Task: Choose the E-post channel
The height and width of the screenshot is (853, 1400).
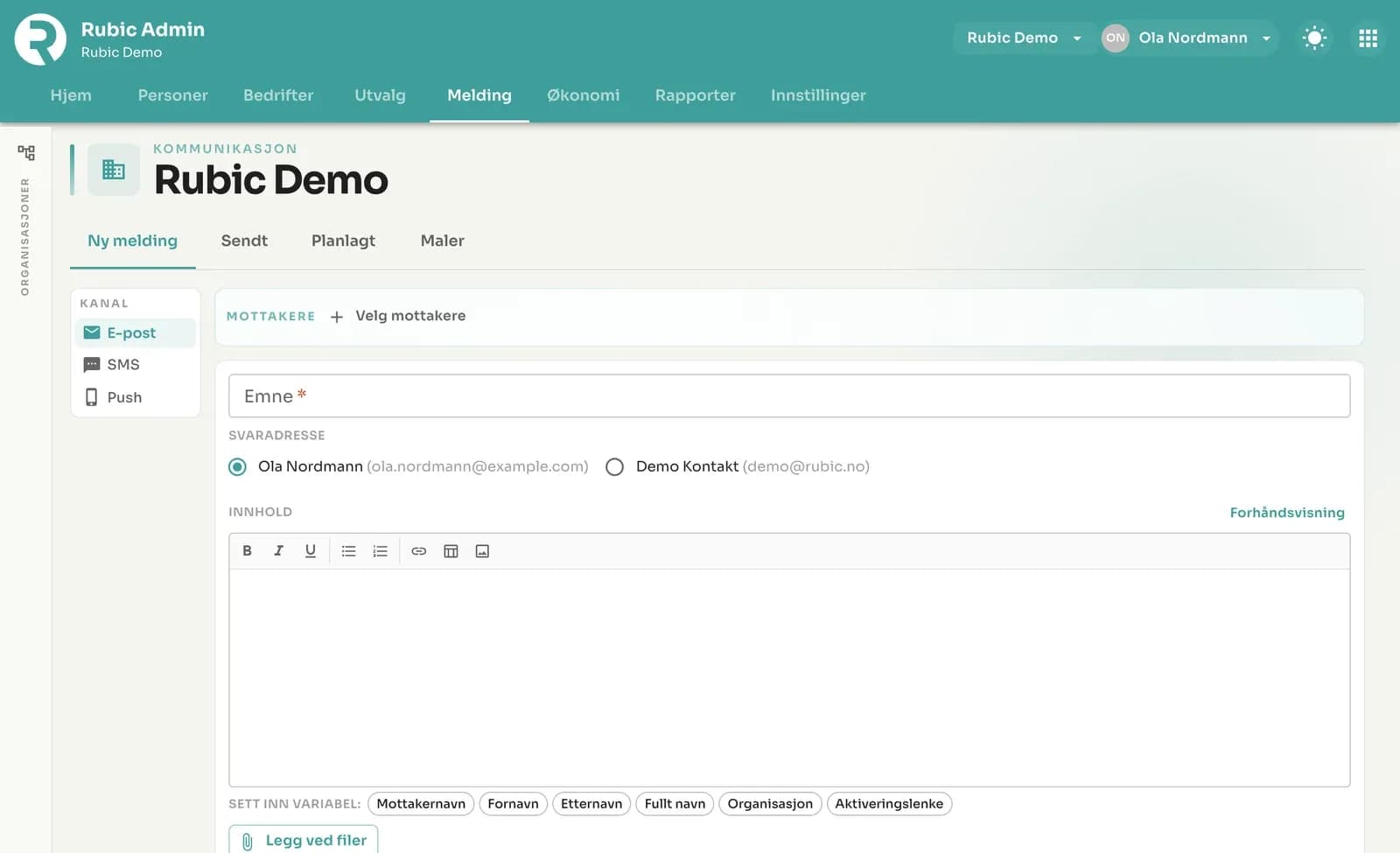Action: tap(136, 333)
